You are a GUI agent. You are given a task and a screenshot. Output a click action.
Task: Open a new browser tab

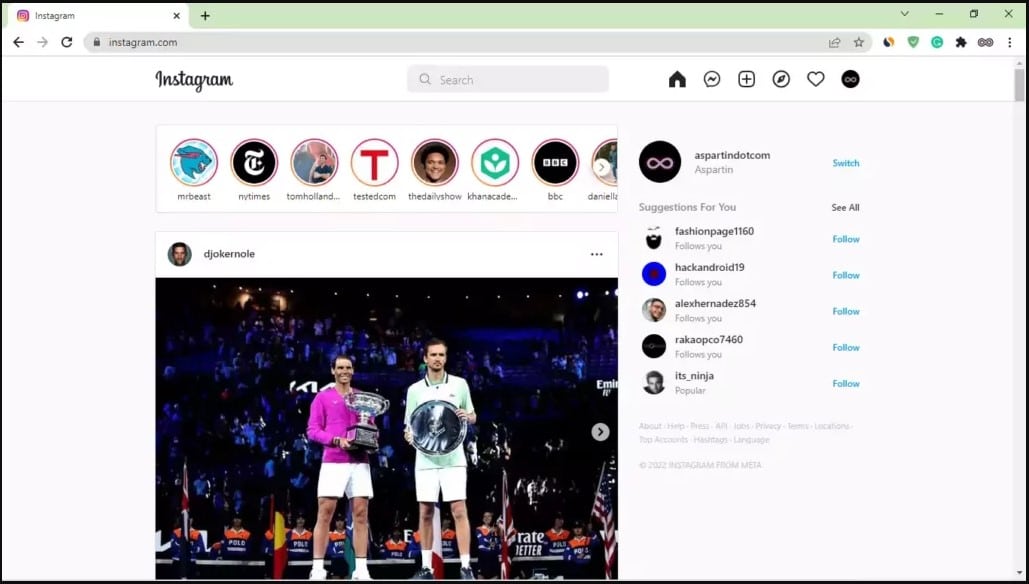click(x=205, y=16)
